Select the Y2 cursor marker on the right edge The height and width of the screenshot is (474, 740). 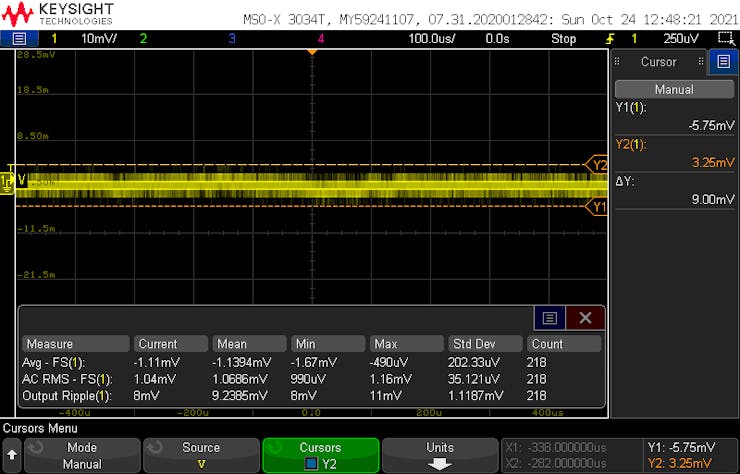[598, 165]
